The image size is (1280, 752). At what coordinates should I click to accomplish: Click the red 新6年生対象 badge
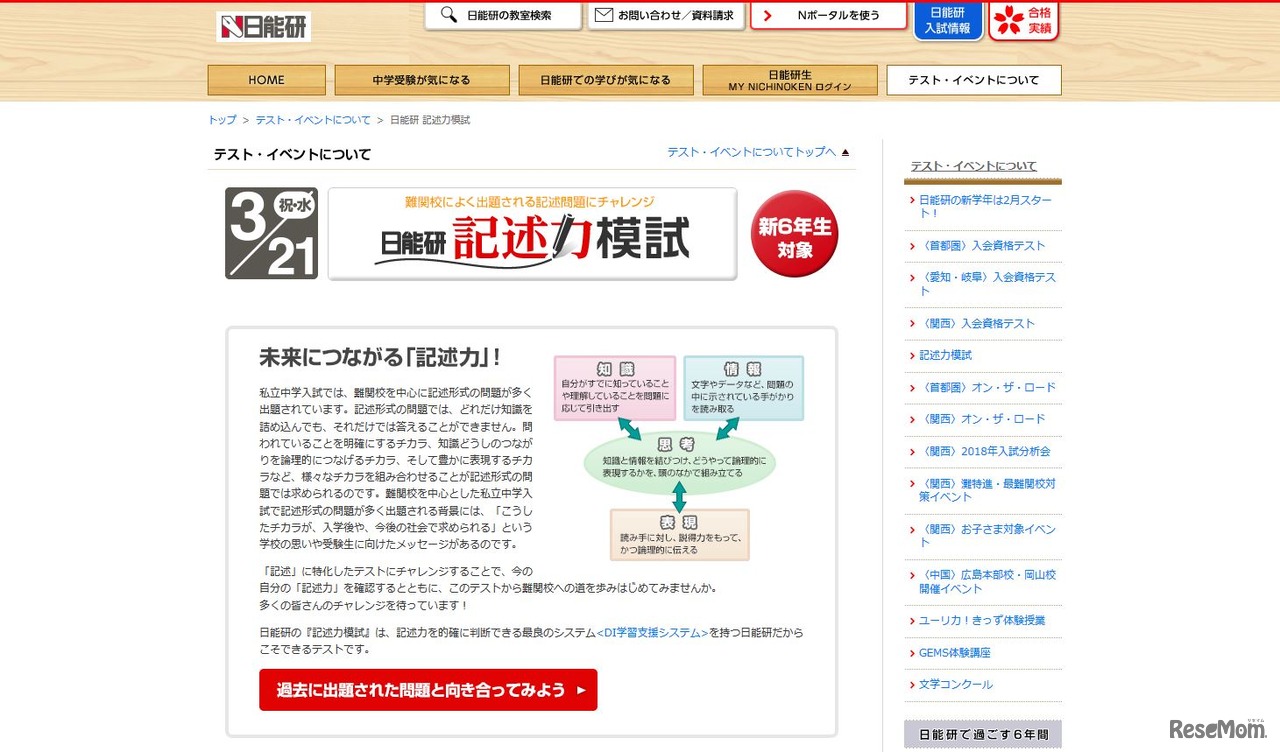coord(794,233)
